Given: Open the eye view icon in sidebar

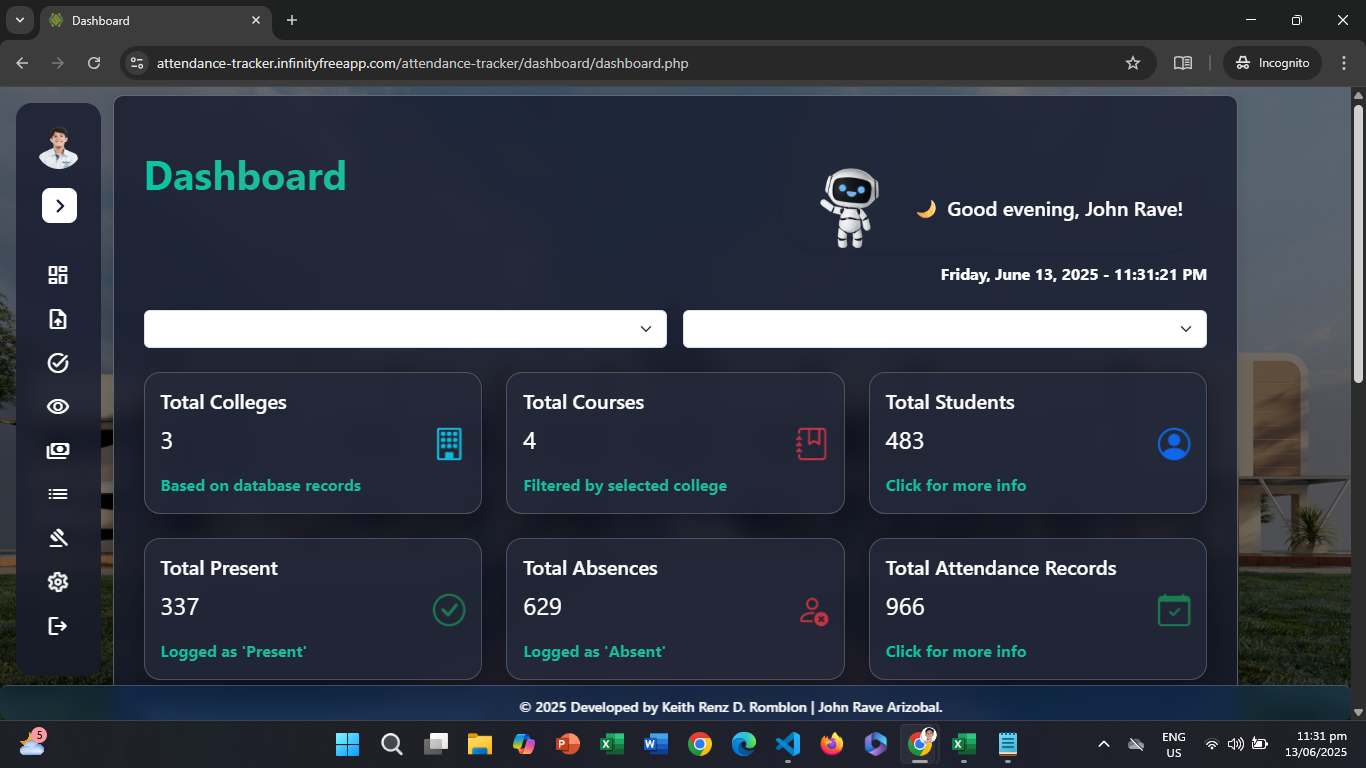Looking at the screenshot, I should (x=58, y=407).
